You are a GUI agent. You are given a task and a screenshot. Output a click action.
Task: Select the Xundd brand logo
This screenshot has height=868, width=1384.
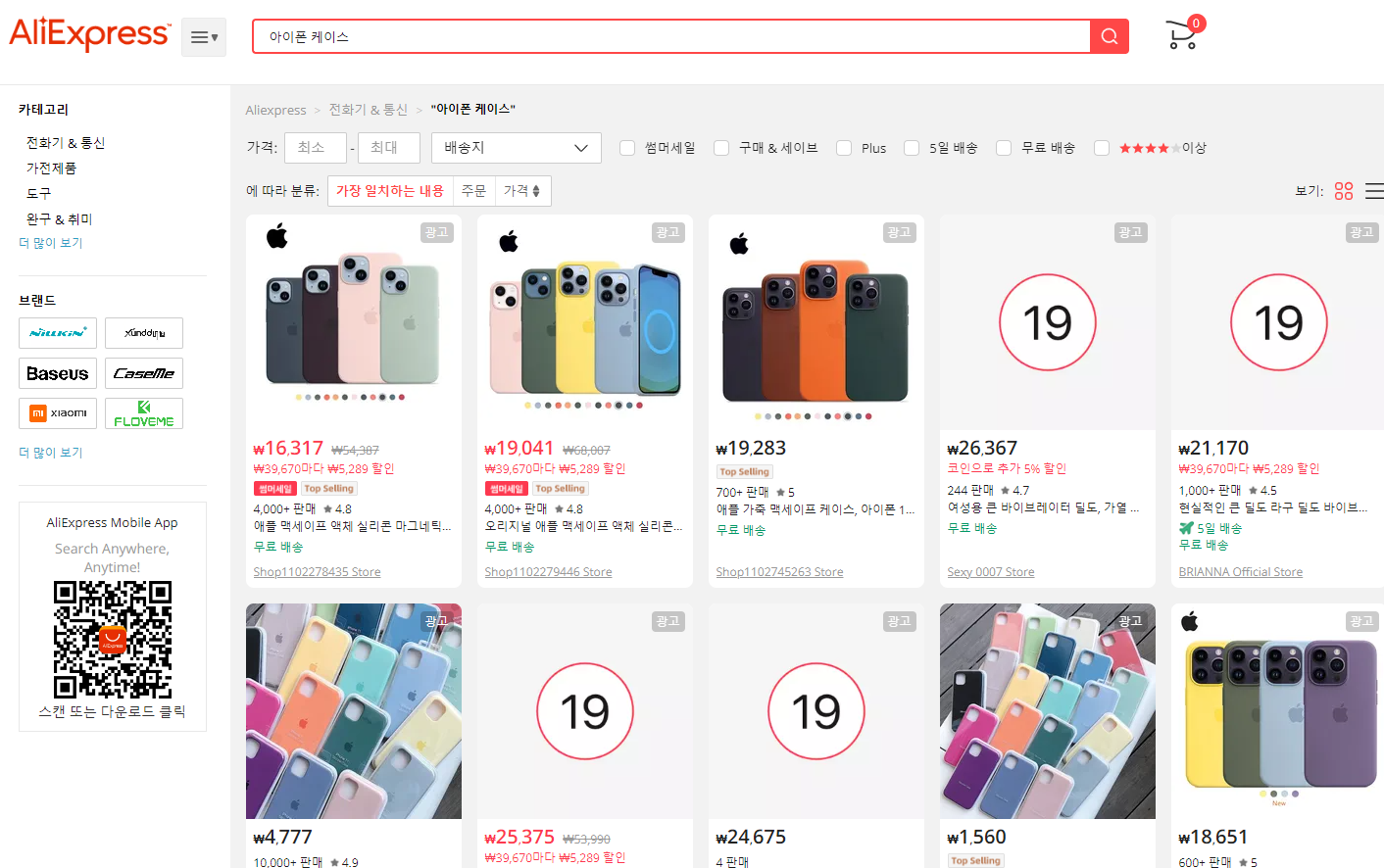point(144,333)
